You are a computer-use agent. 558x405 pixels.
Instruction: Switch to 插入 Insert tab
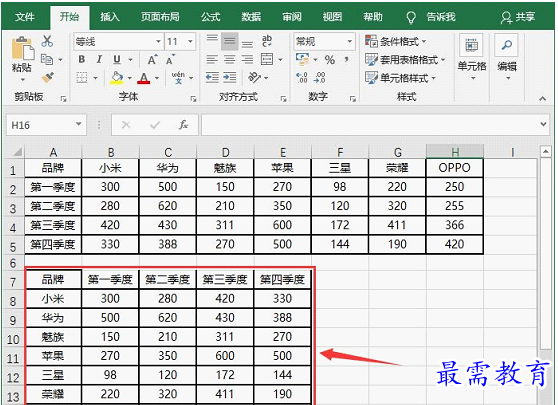click(x=110, y=17)
